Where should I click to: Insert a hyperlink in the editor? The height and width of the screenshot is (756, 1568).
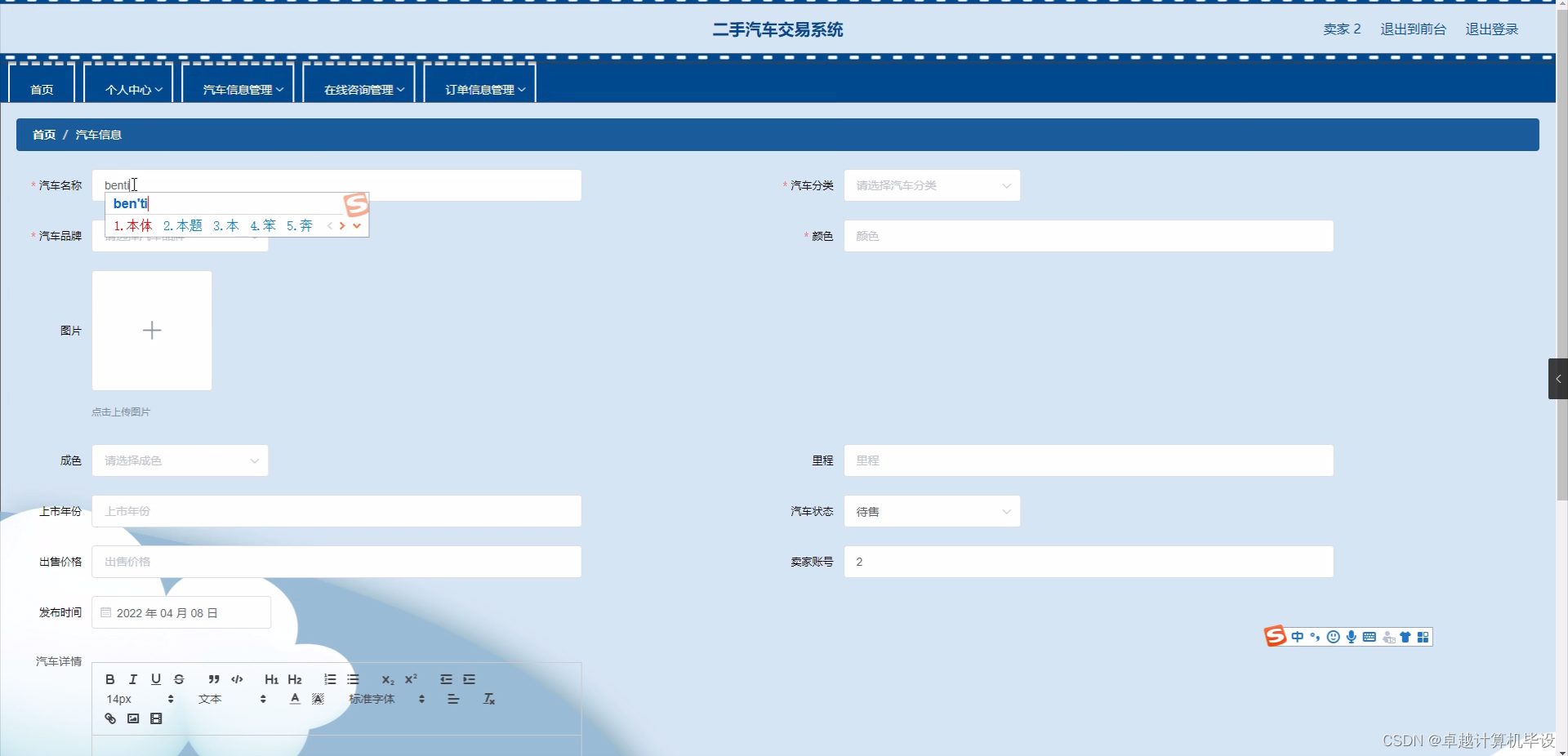click(x=109, y=718)
